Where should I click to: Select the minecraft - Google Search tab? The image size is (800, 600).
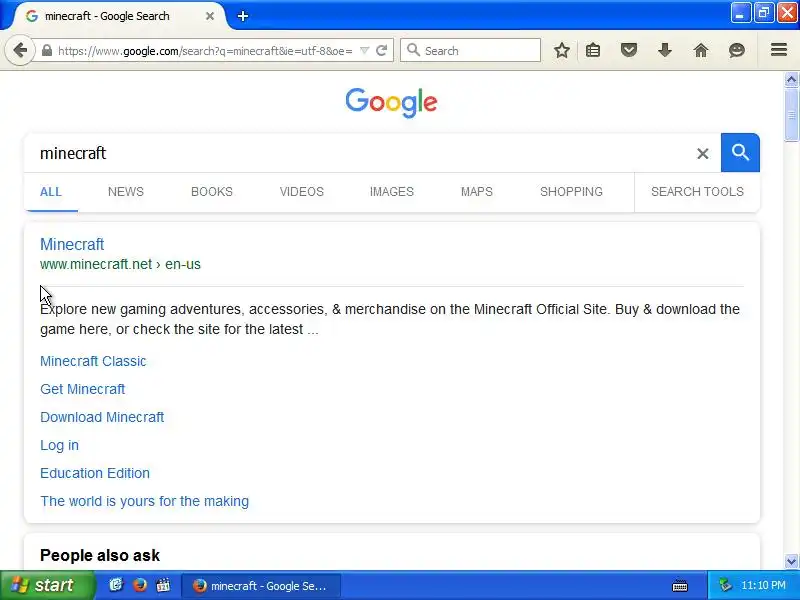click(120, 16)
